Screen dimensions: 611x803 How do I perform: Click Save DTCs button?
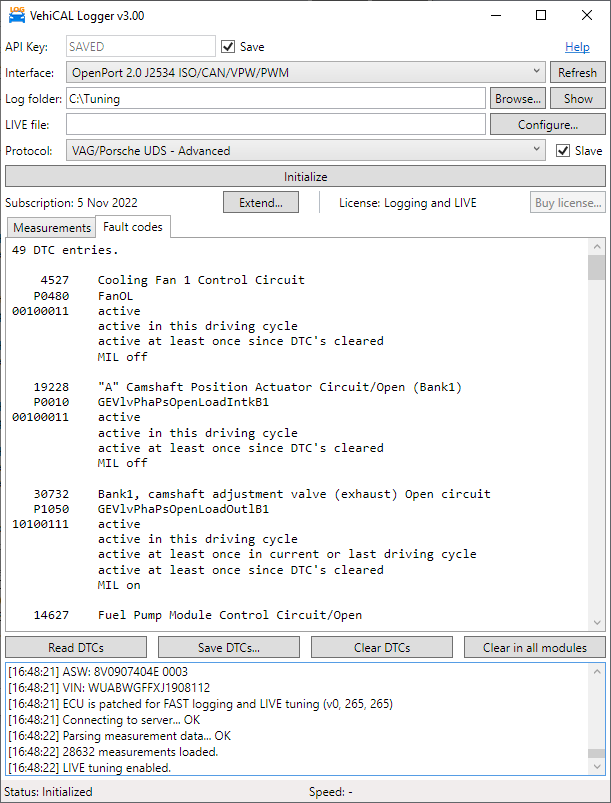228,647
